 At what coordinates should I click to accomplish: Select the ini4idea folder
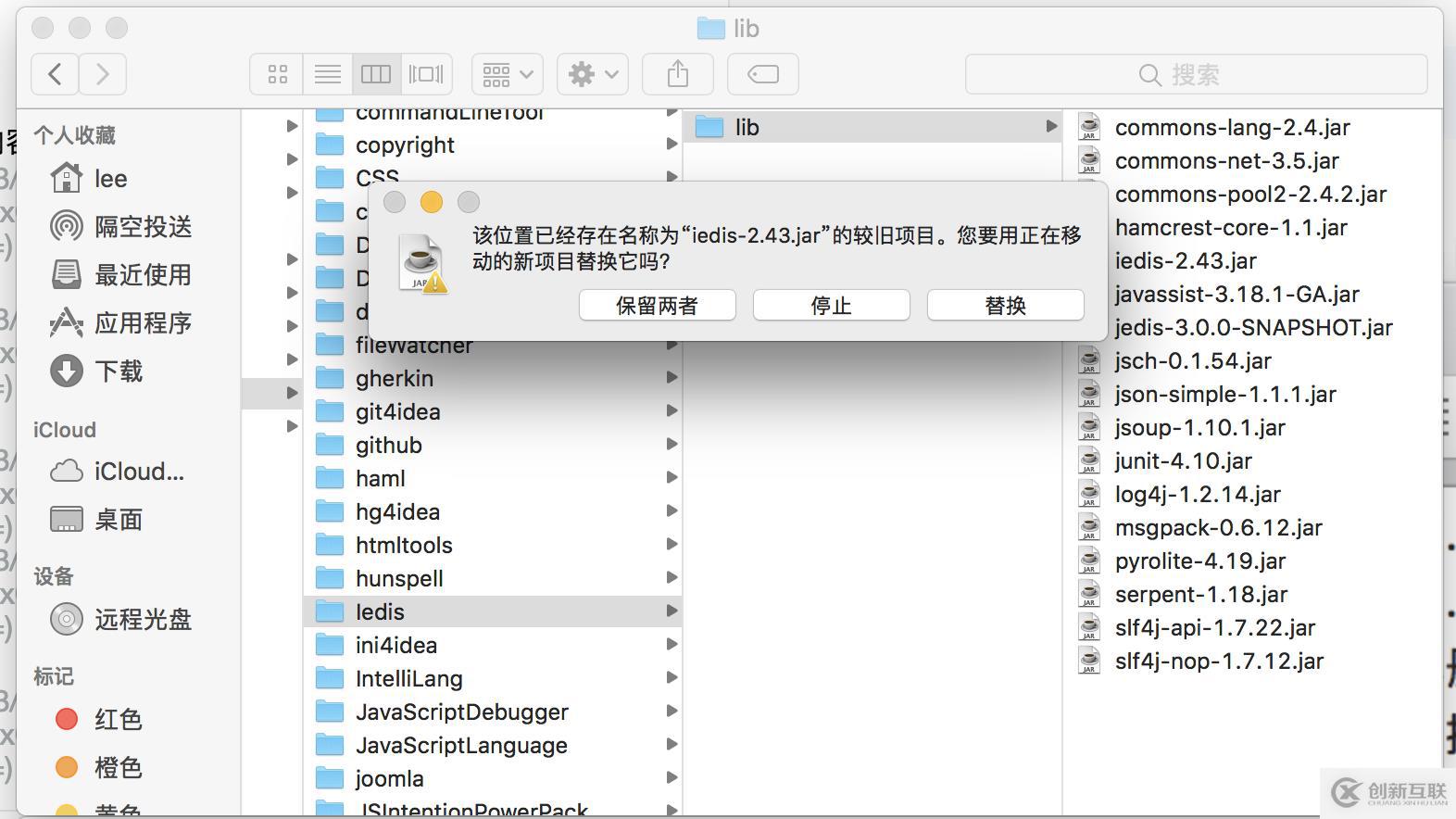[x=493, y=646]
